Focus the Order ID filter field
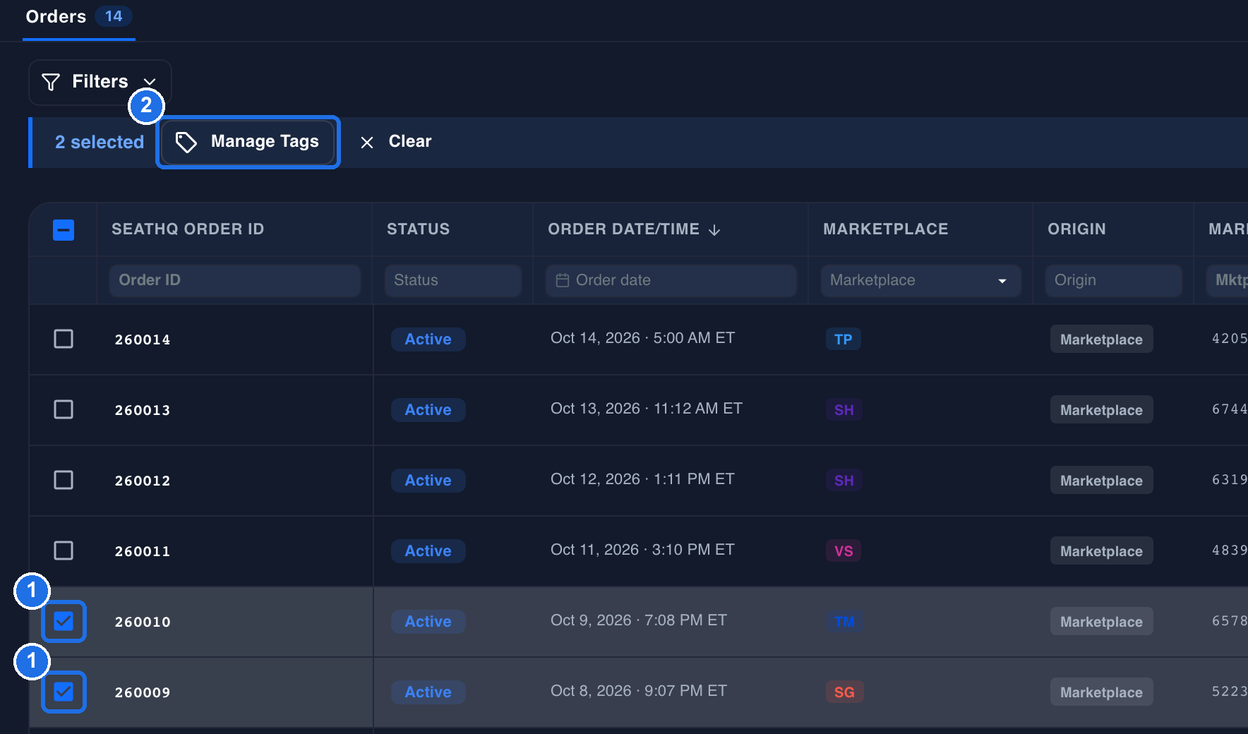Image resolution: width=1248 pixels, height=734 pixels. pos(235,280)
